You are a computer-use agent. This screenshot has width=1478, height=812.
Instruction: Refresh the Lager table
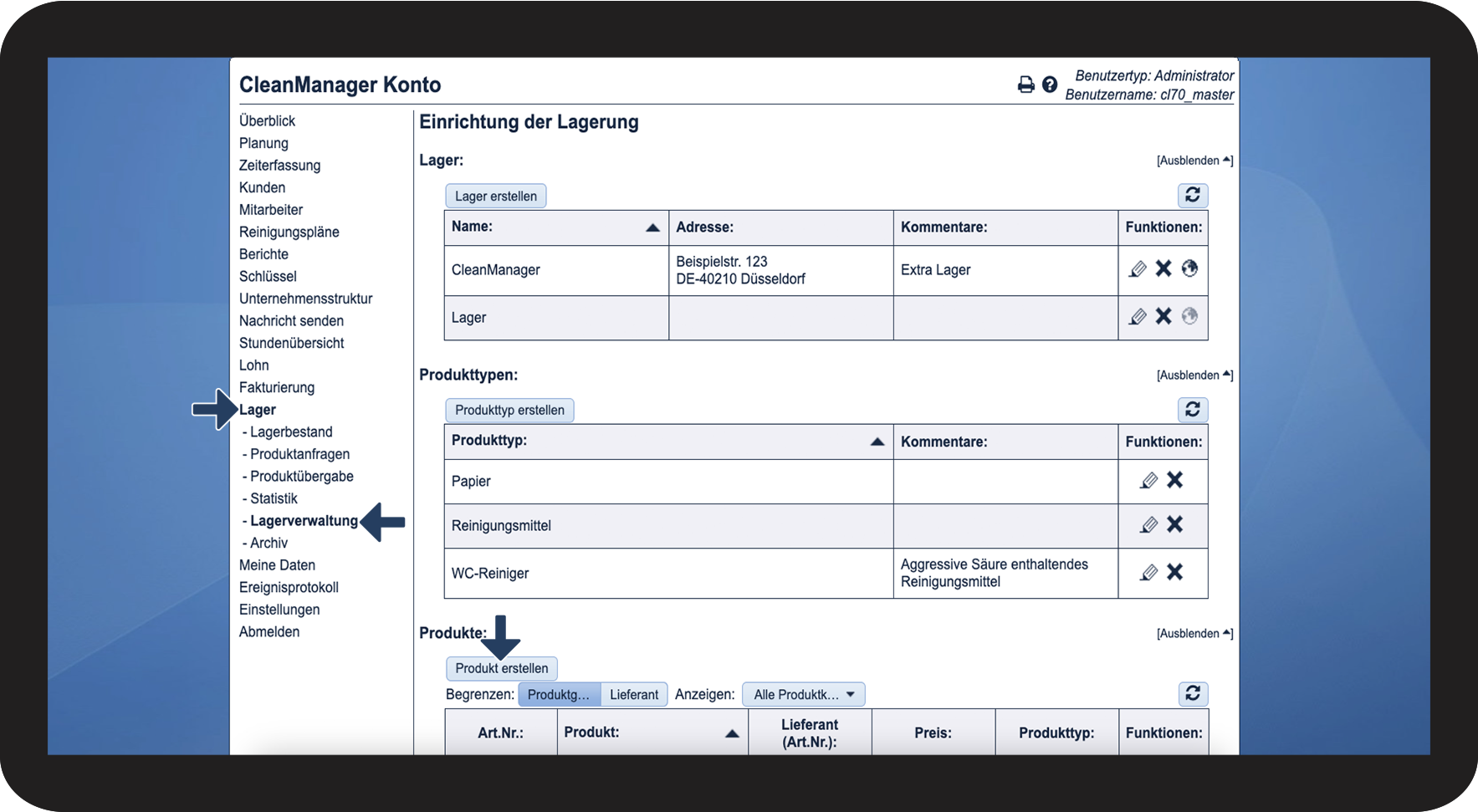click(x=1193, y=195)
